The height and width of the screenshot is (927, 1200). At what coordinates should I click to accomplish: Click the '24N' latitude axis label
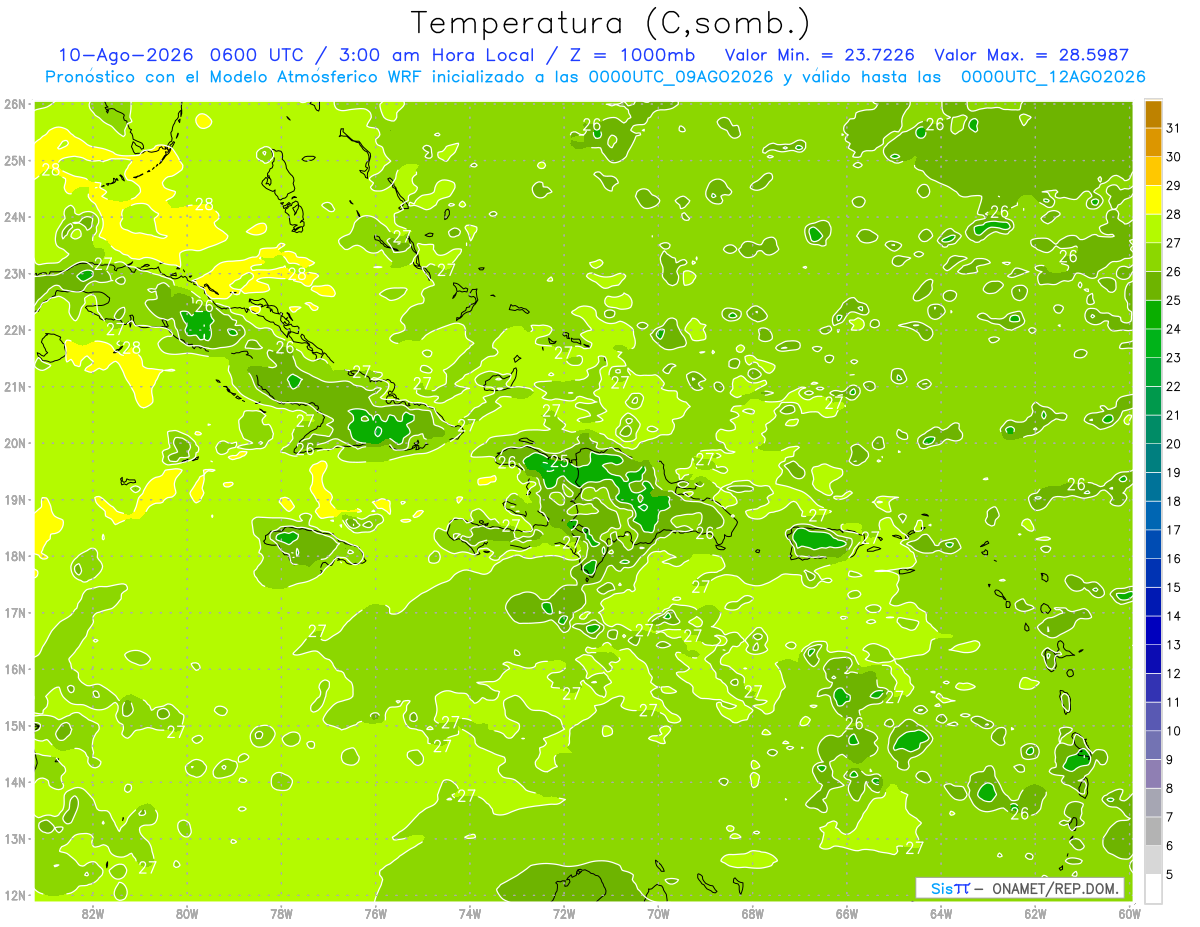click(14, 217)
